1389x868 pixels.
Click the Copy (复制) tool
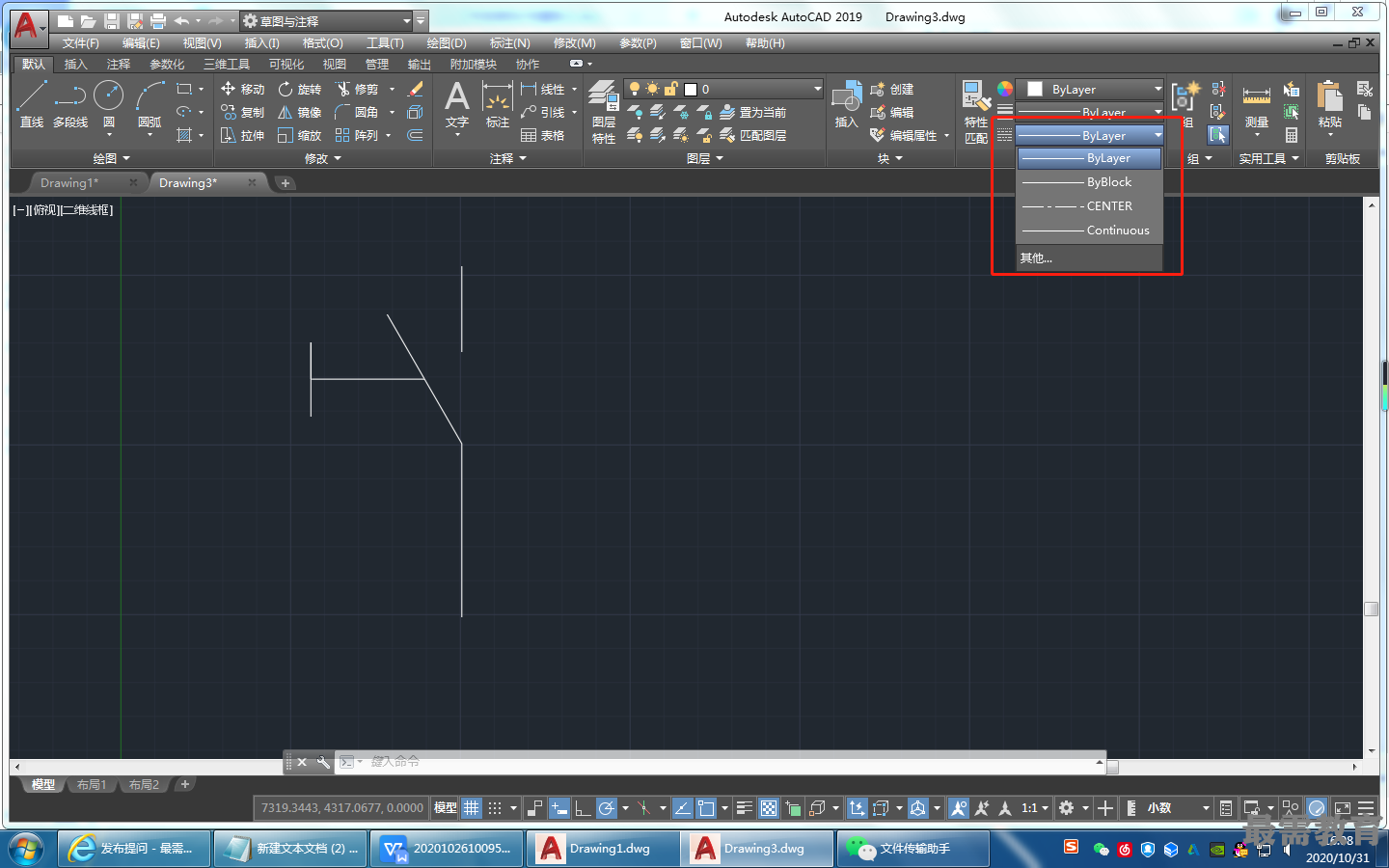(x=242, y=112)
